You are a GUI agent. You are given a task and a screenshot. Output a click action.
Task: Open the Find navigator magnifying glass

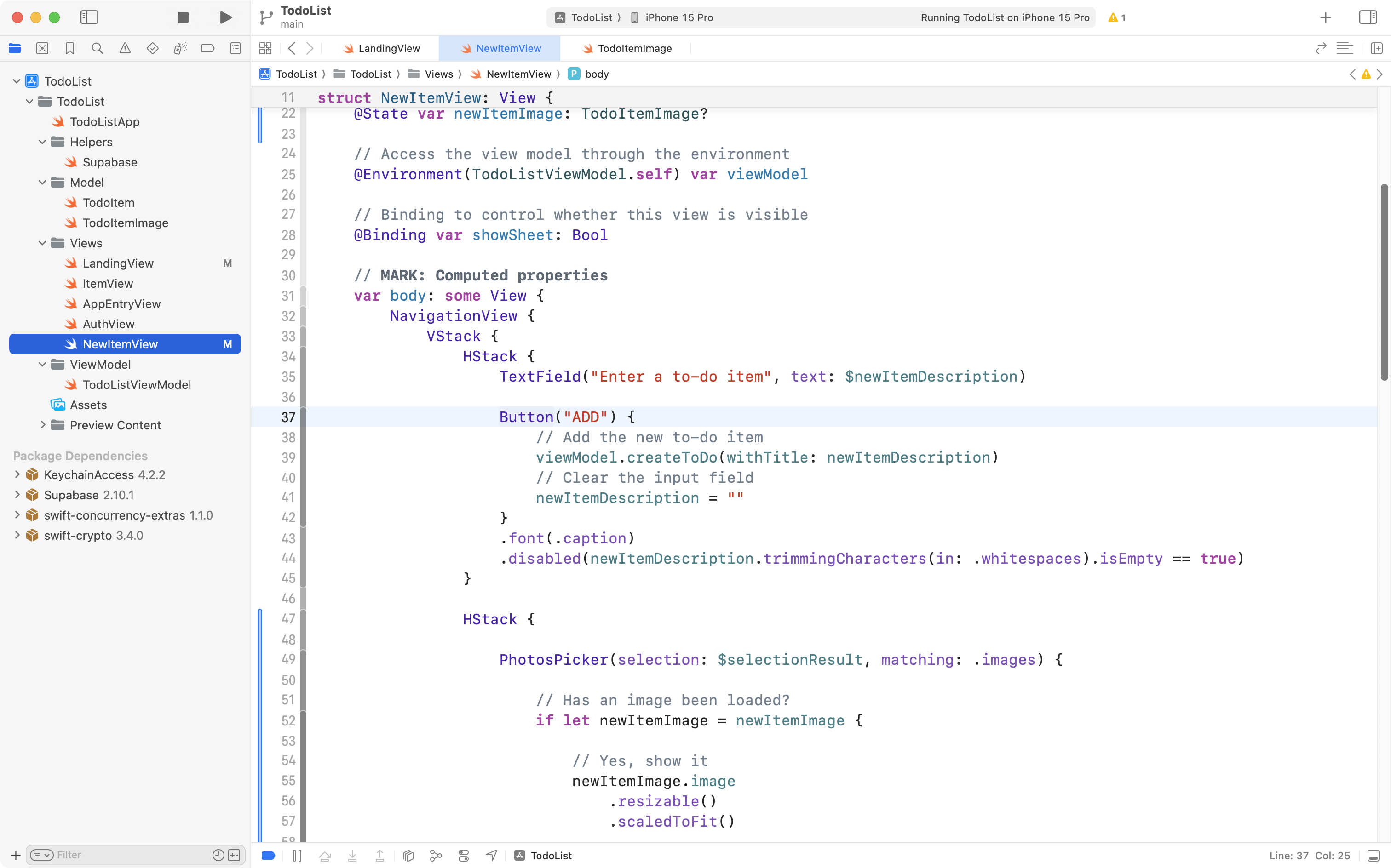pos(97,48)
